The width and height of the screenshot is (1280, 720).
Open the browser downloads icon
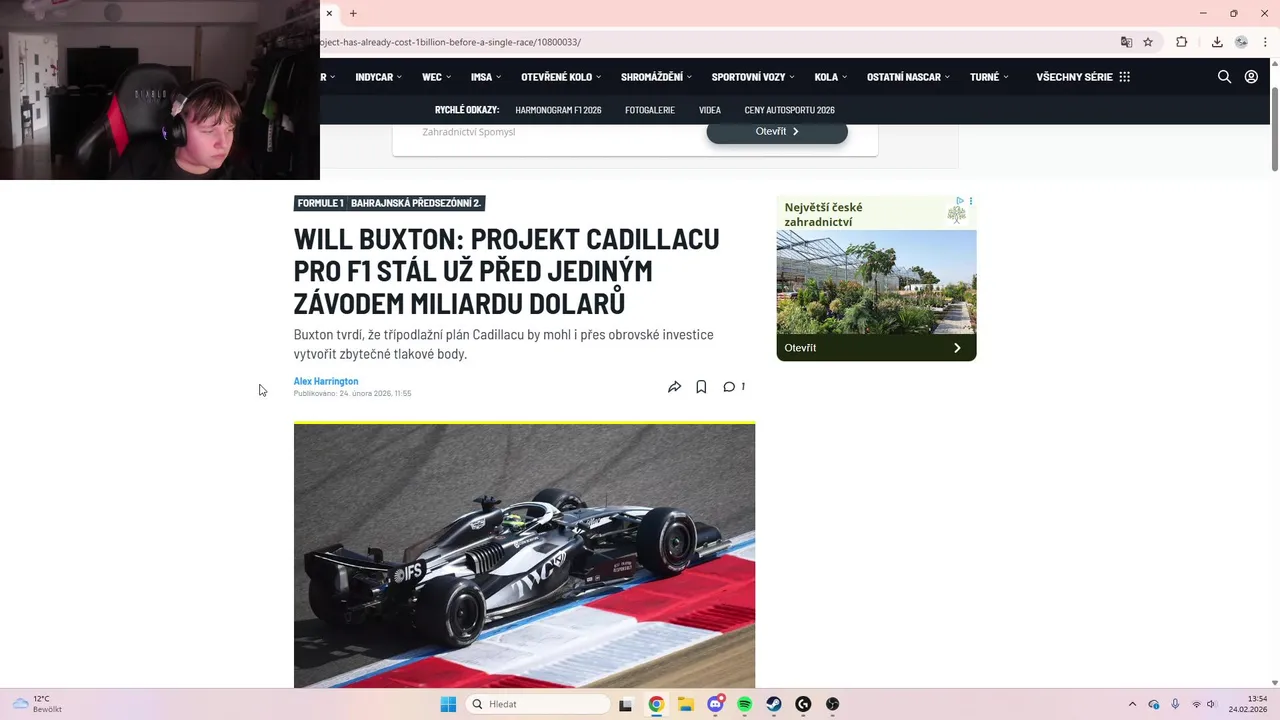pos(1217,42)
